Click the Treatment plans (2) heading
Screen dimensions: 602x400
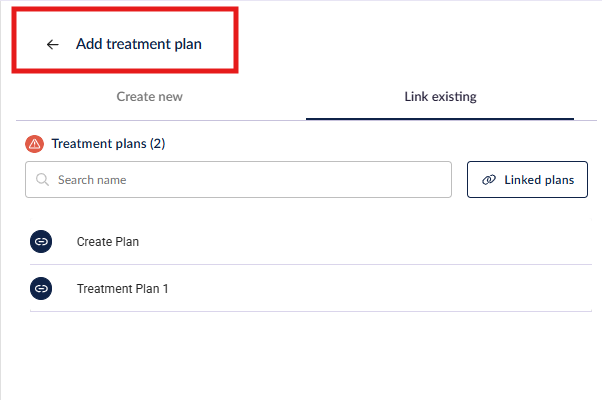pyautogui.click(x=108, y=144)
